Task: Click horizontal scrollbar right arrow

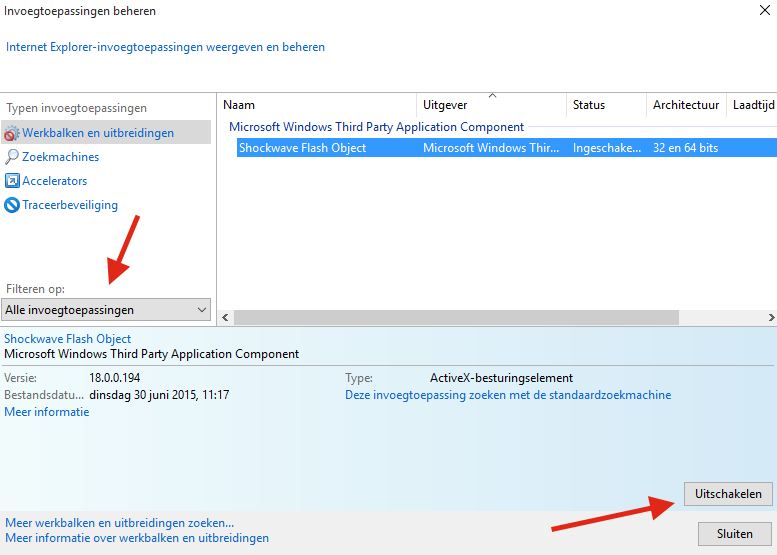Action: [x=769, y=317]
